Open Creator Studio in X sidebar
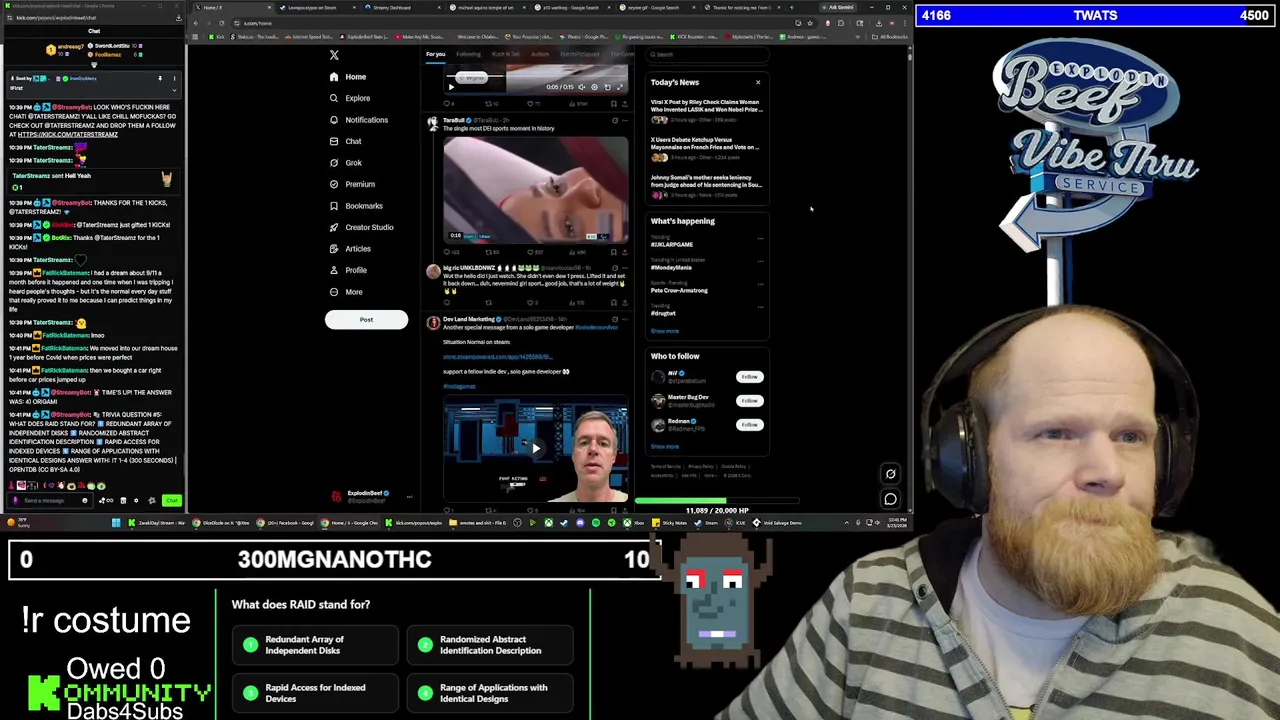Viewport: 1280px width, 720px height. [361, 227]
